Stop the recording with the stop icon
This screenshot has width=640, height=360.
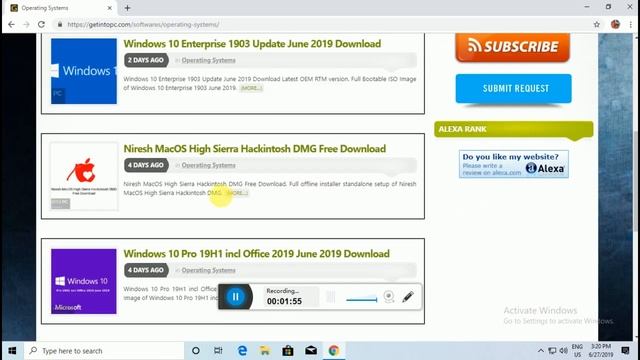coord(331,297)
